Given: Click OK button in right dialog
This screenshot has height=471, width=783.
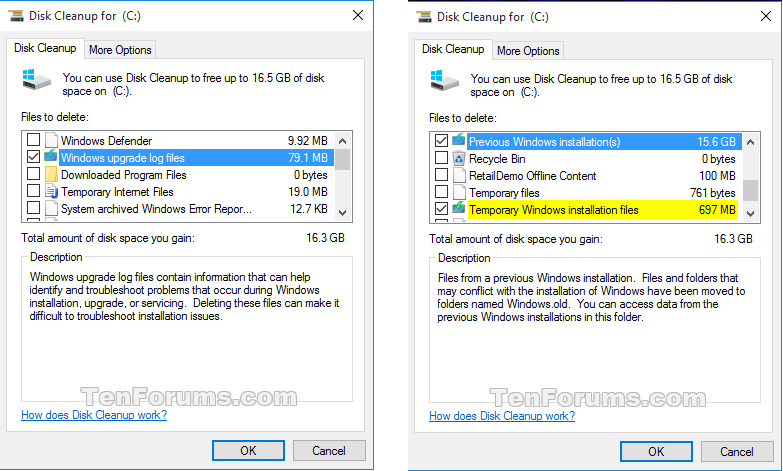Looking at the screenshot, I should (x=656, y=452).
